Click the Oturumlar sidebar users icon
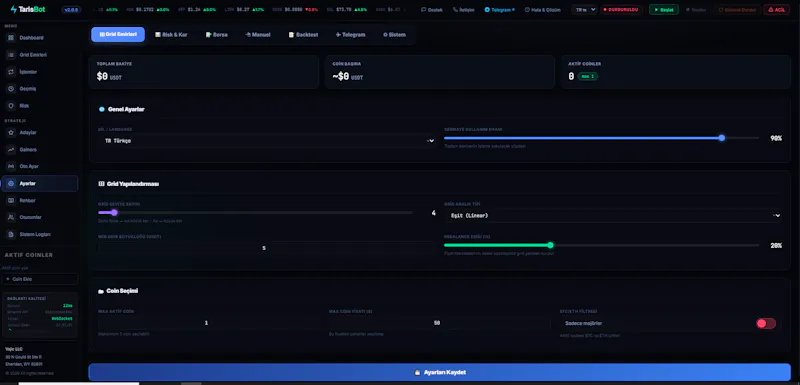This screenshot has height=385, width=800. [x=11, y=217]
